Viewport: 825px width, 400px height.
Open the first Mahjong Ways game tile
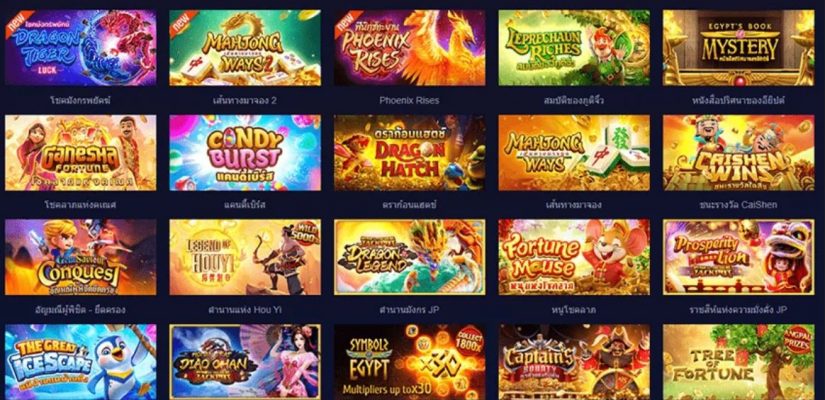point(574,153)
